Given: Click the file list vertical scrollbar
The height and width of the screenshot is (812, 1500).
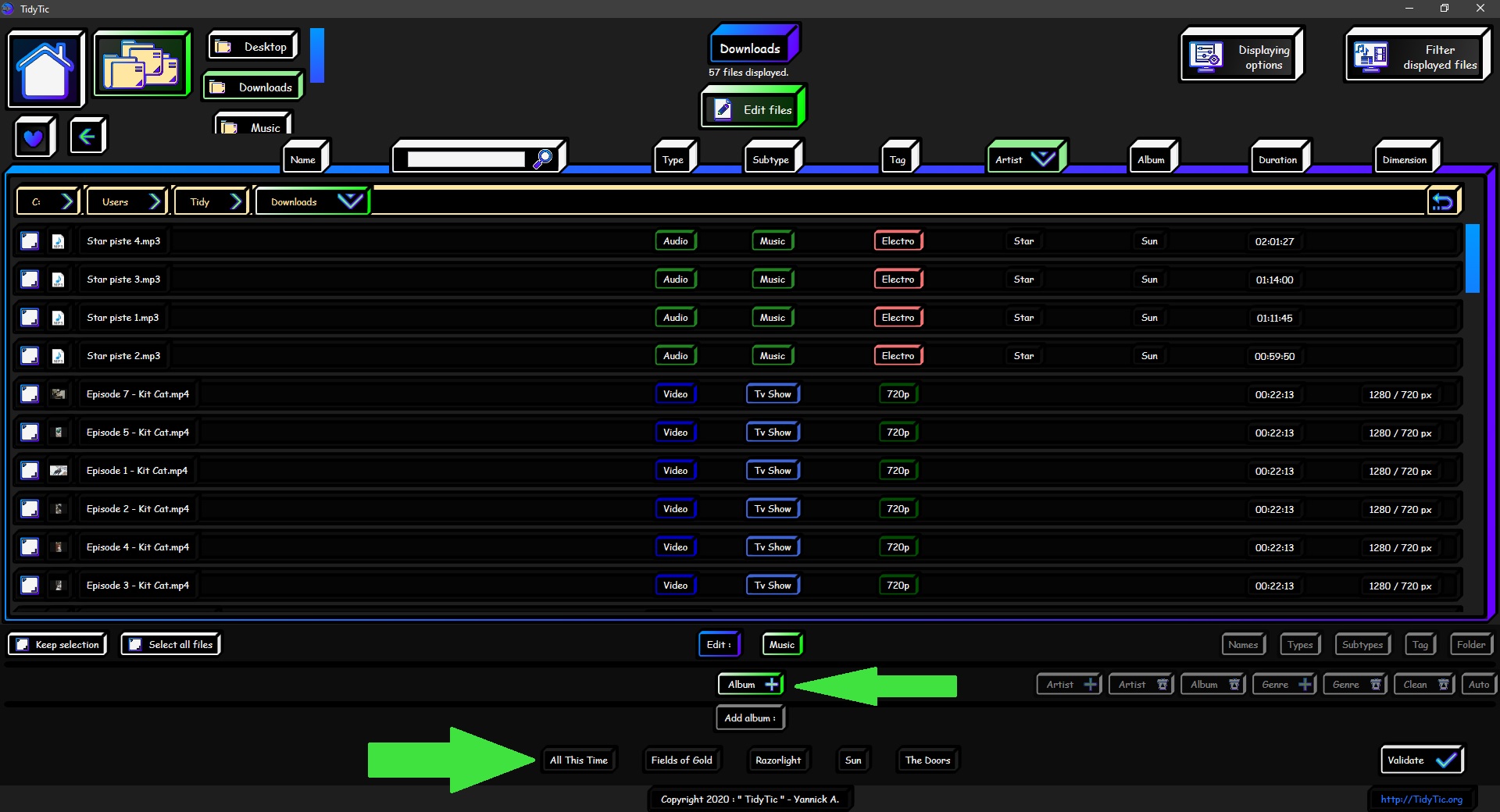Looking at the screenshot, I should [1472, 259].
